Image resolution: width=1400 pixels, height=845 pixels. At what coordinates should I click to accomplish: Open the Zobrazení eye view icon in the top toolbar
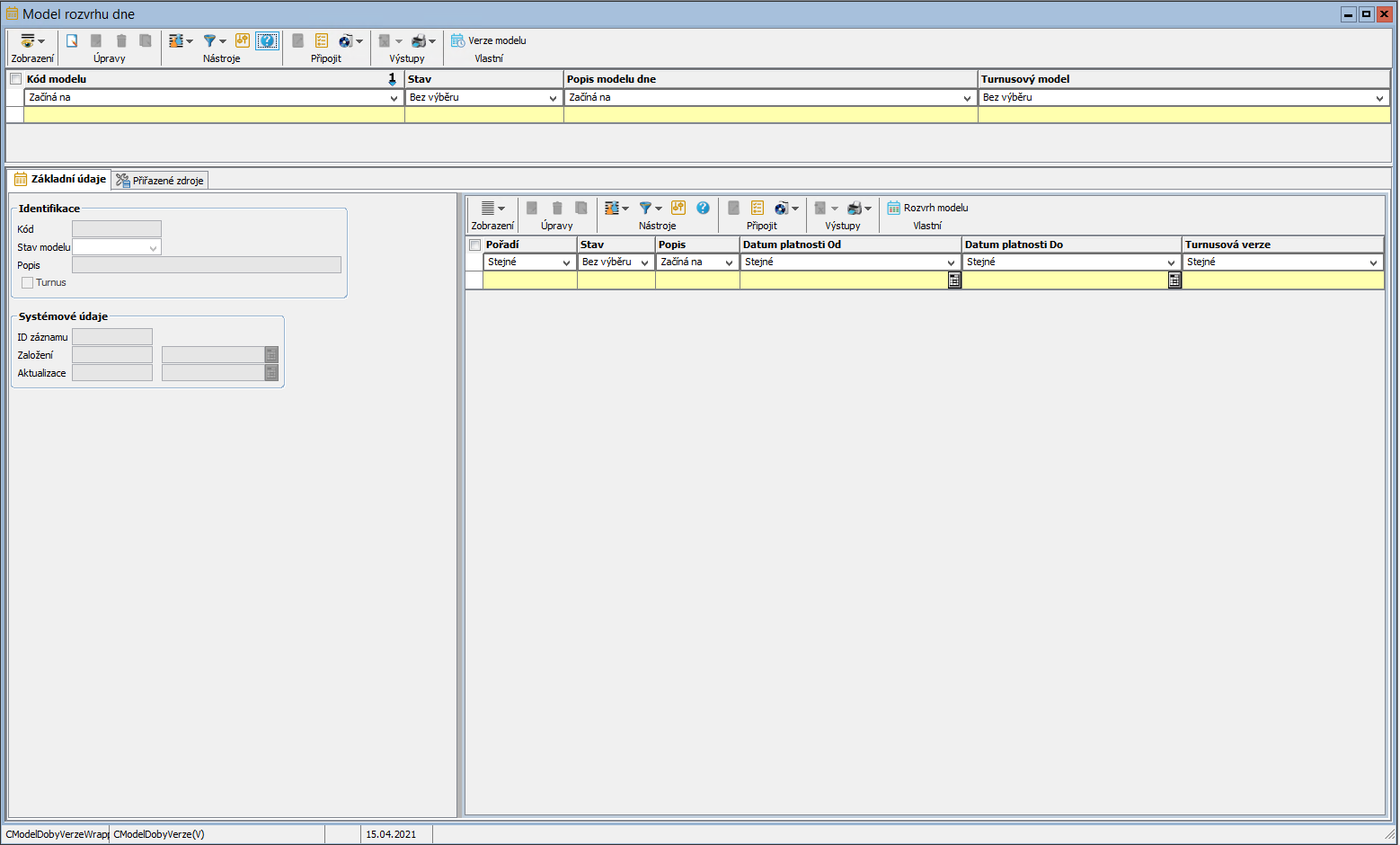[x=28, y=40]
